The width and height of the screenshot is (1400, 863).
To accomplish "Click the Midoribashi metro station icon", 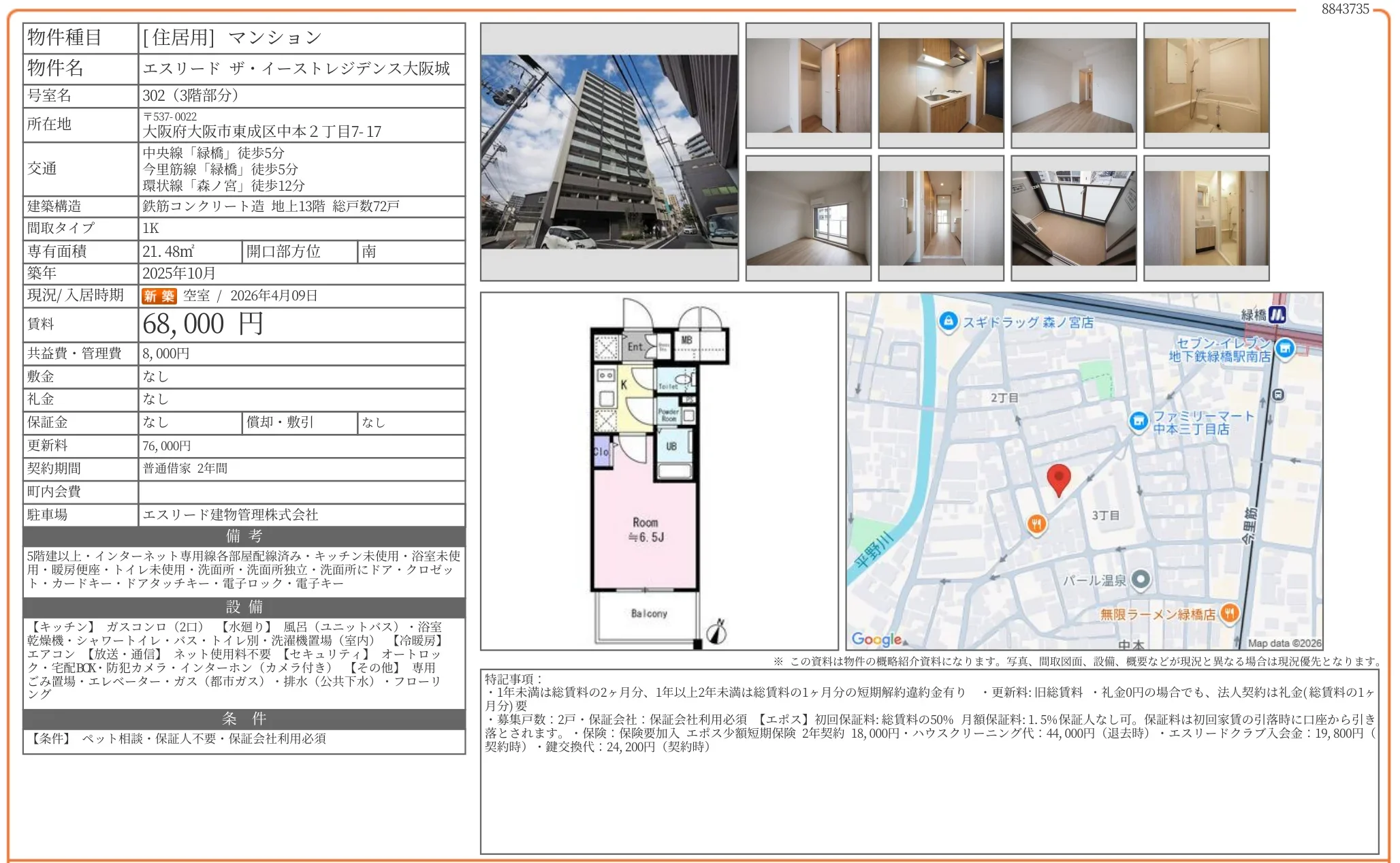I will tap(1277, 314).
